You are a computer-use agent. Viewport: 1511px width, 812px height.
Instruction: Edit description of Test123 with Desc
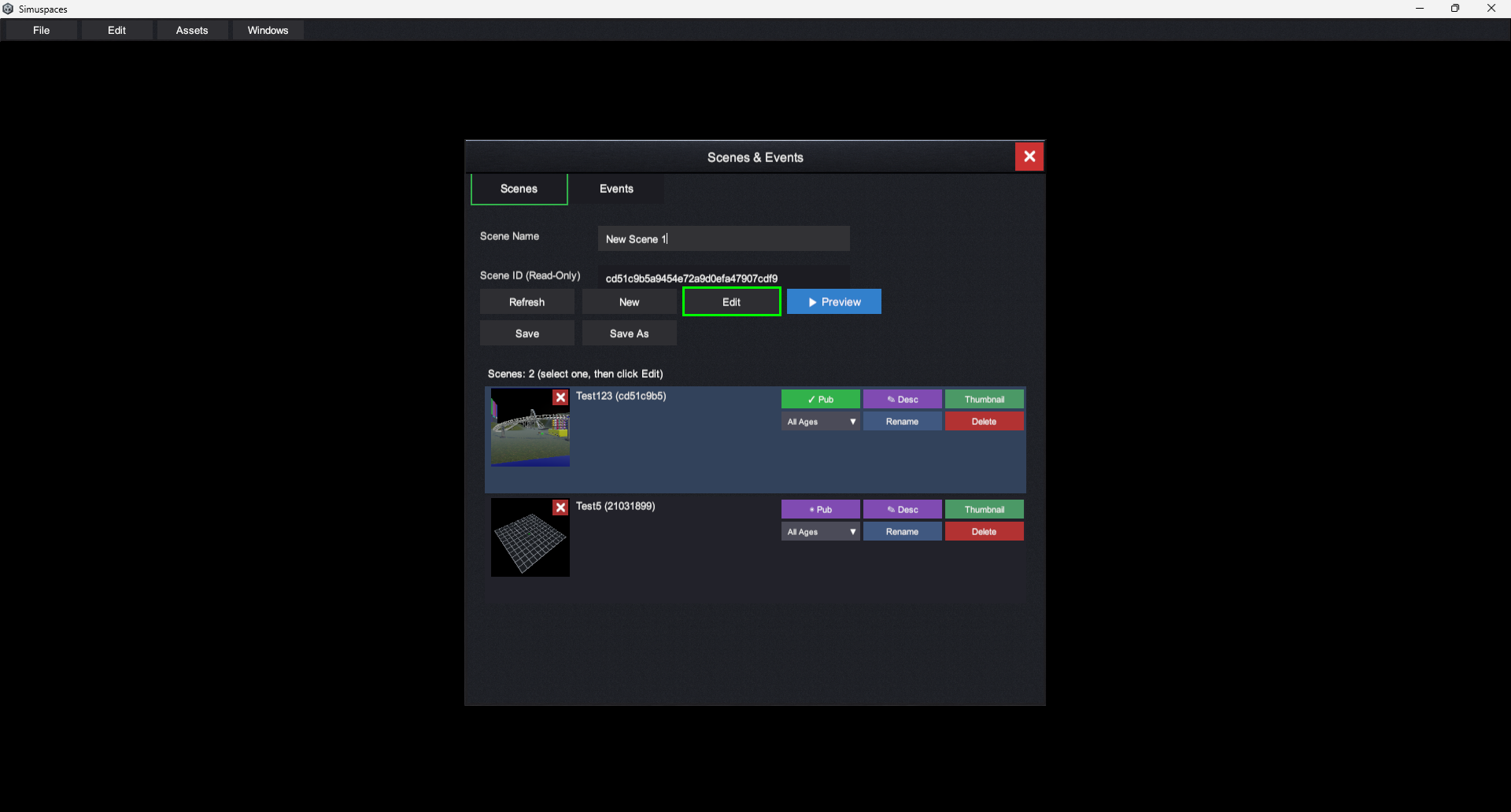[x=903, y=399]
